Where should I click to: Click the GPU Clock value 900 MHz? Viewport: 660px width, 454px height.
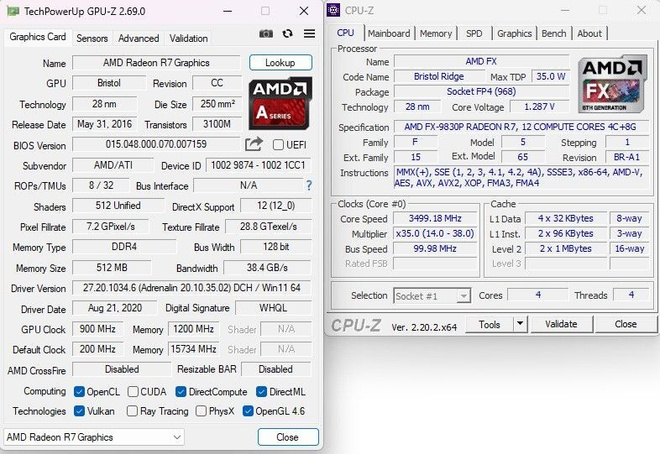pyautogui.click(x=98, y=329)
